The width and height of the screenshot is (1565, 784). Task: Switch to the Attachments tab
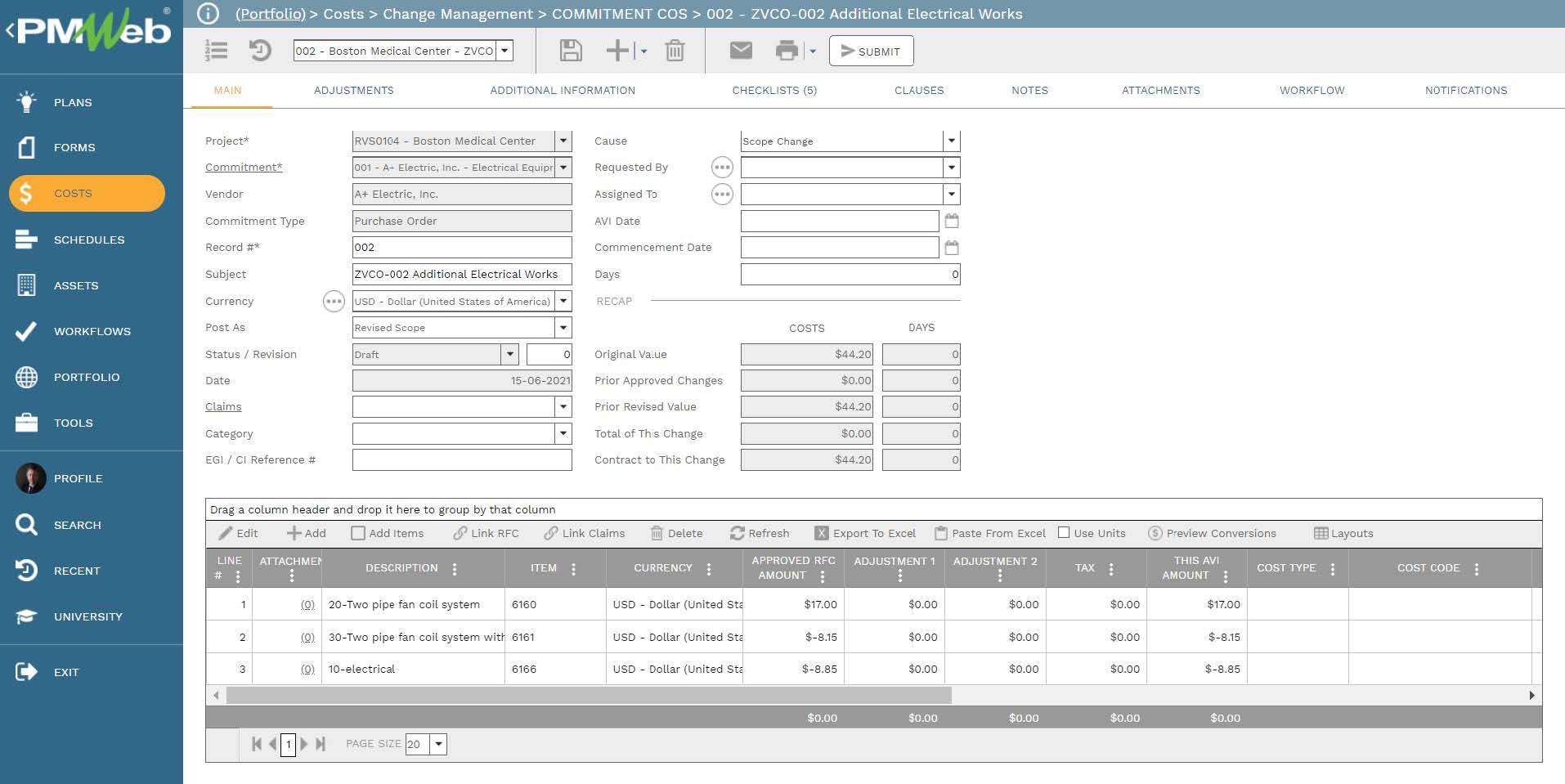tap(1161, 91)
